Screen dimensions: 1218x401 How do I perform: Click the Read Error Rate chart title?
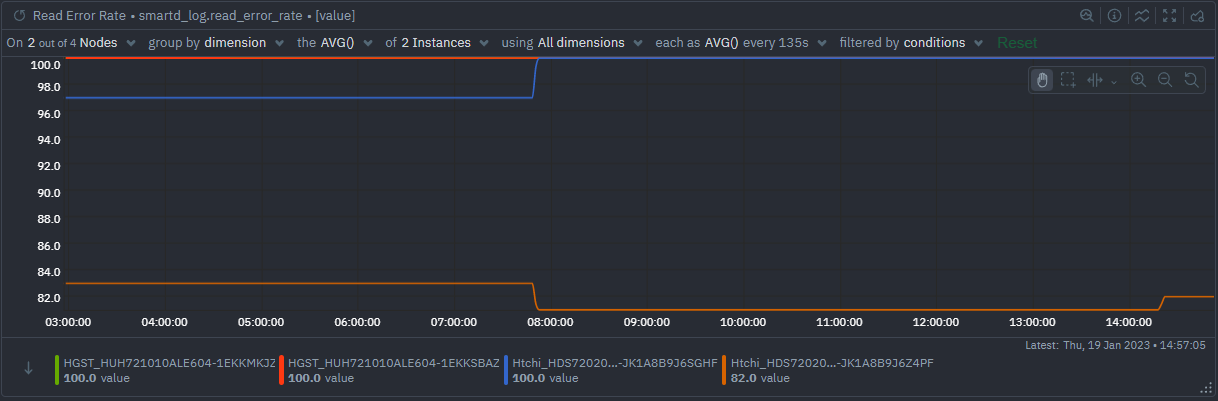click(x=194, y=16)
